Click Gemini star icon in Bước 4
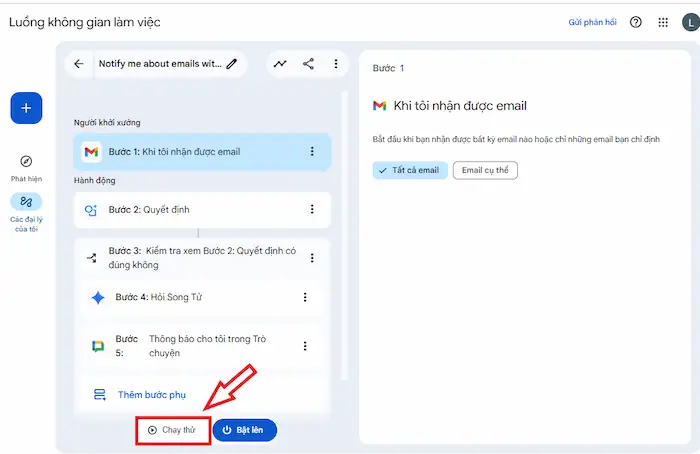 pyautogui.click(x=98, y=297)
